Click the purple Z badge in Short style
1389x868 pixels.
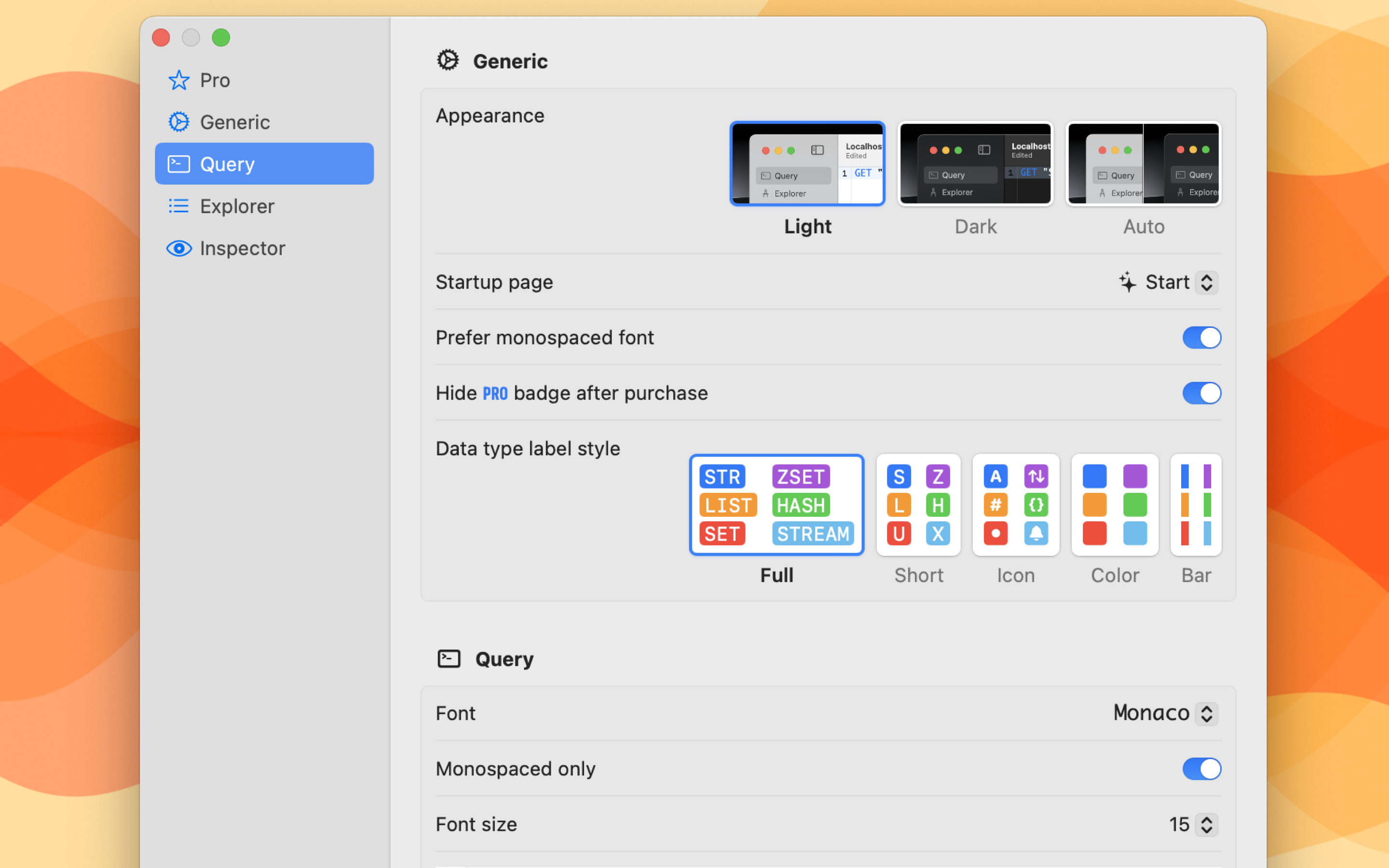[938, 476]
